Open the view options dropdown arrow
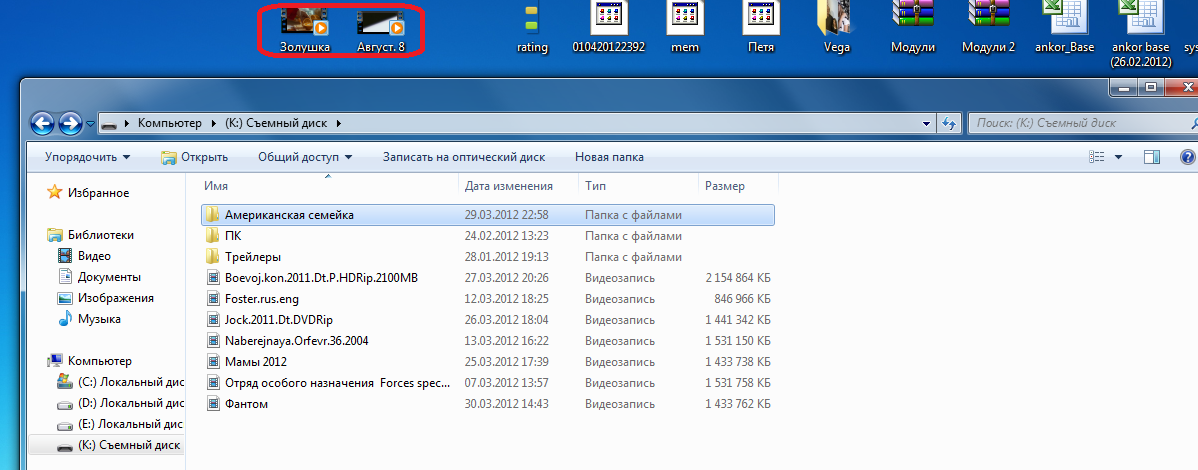 click(x=1119, y=157)
